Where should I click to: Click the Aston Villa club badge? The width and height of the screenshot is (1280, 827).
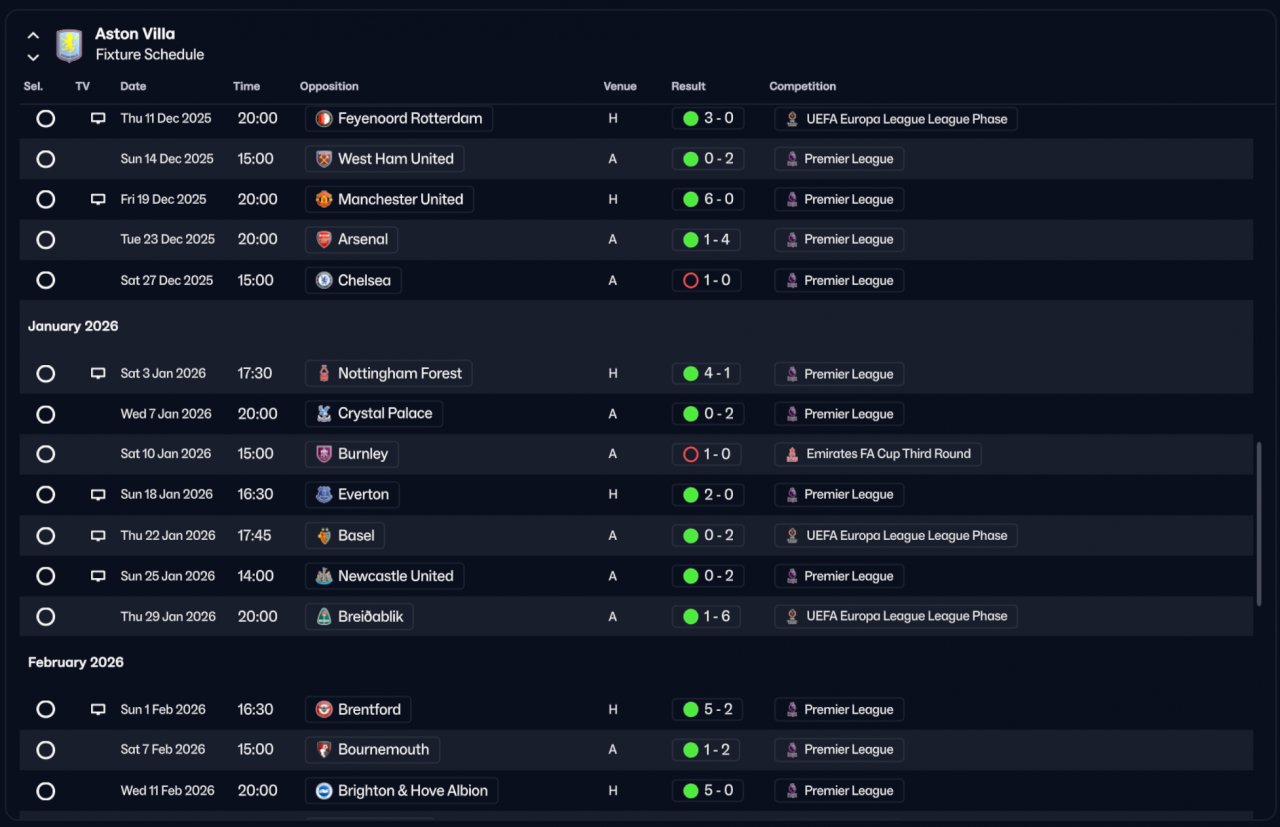tap(69, 45)
